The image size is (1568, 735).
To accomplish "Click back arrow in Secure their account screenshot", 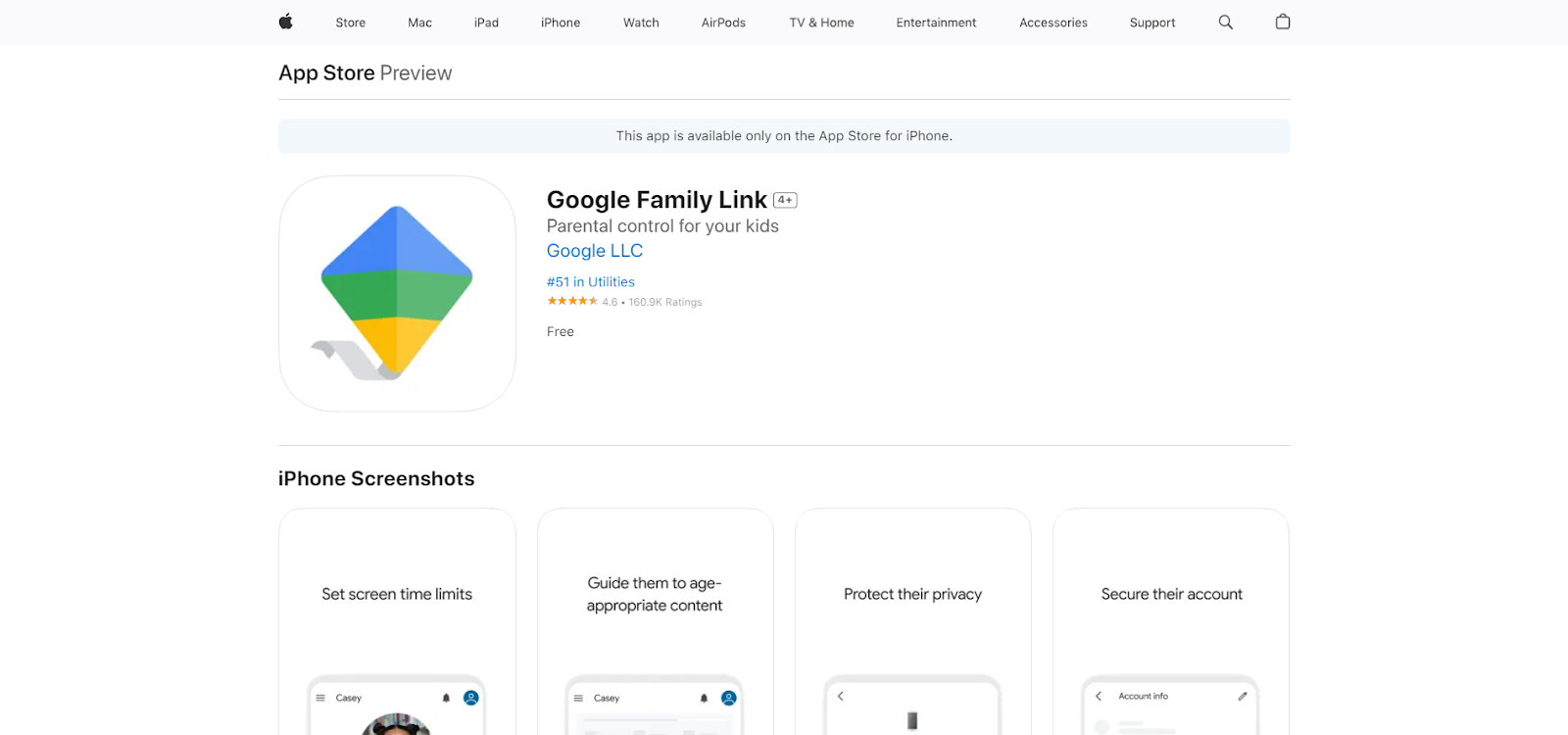I will click(1099, 696).
